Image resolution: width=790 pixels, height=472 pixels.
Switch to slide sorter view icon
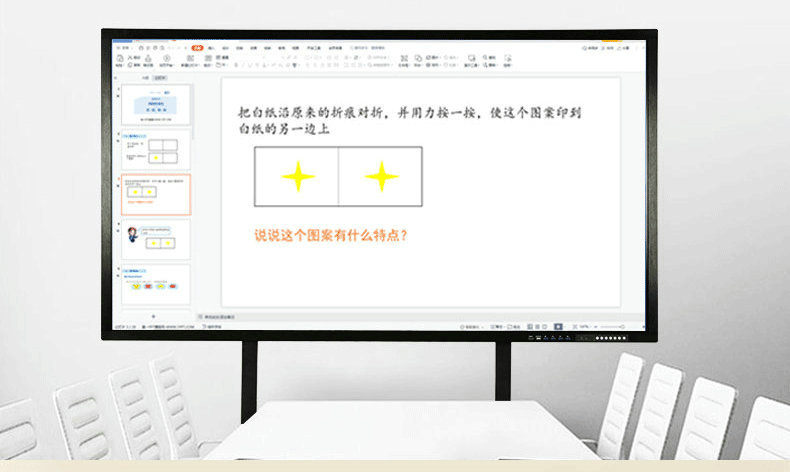pos(537,326)
